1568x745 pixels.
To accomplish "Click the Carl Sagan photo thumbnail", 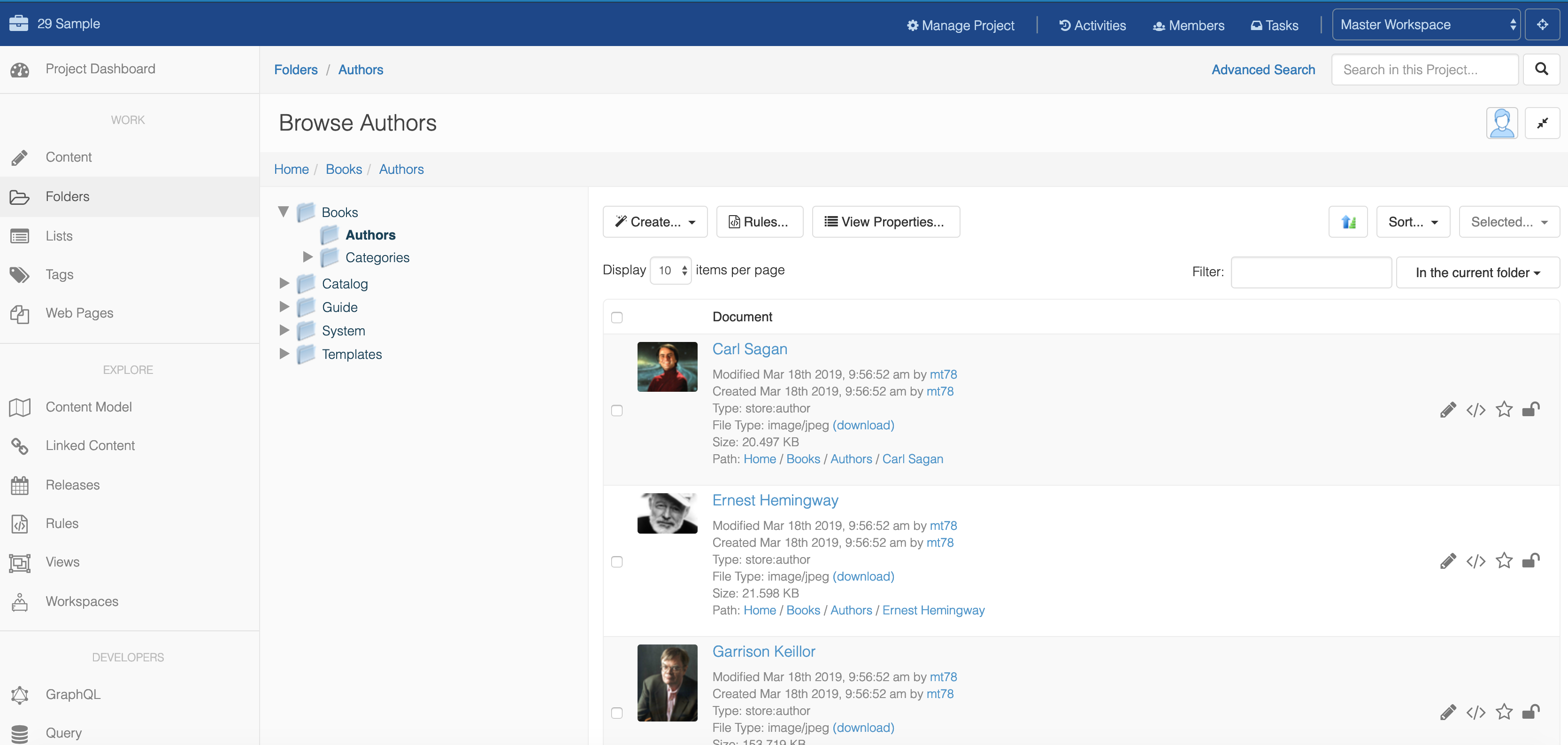I will (667, 367).
